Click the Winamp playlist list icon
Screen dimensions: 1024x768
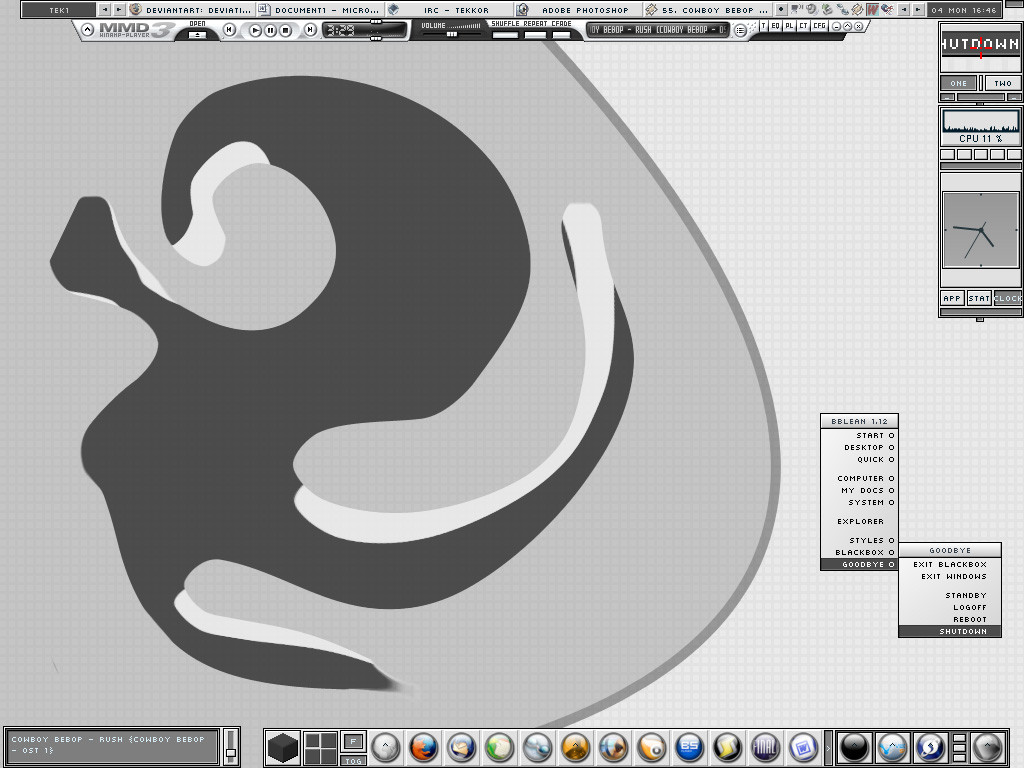coord(740,30)
